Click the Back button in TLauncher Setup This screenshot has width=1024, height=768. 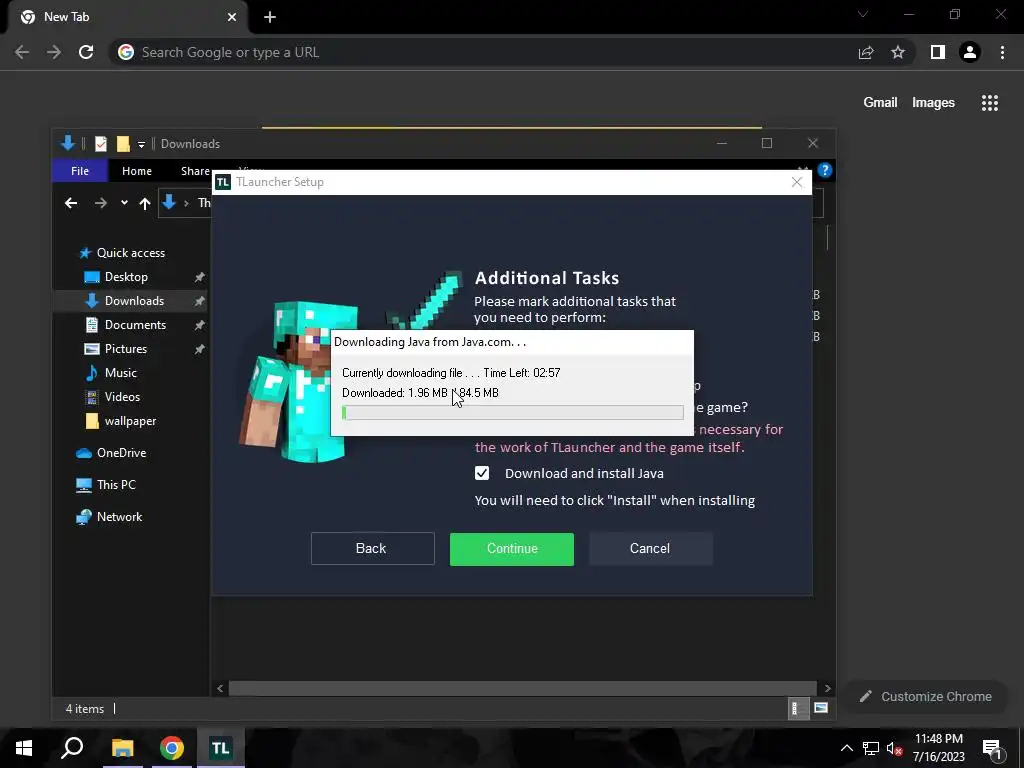(x=372, y=549)
